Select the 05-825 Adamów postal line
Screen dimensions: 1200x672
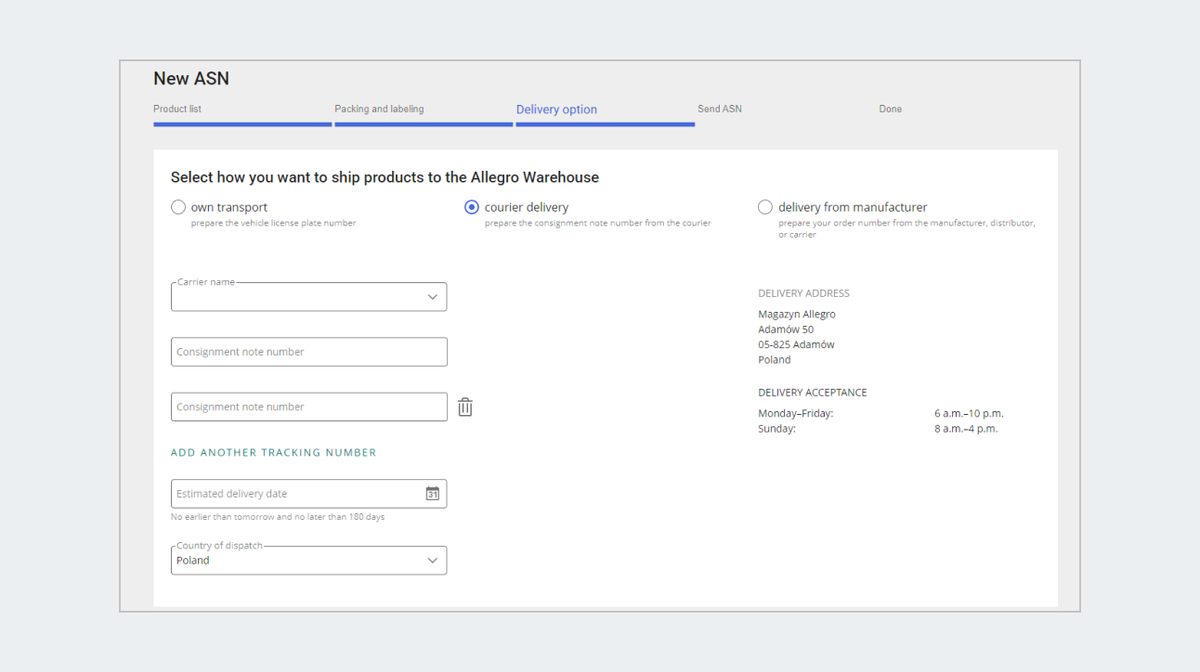(796, 344)
